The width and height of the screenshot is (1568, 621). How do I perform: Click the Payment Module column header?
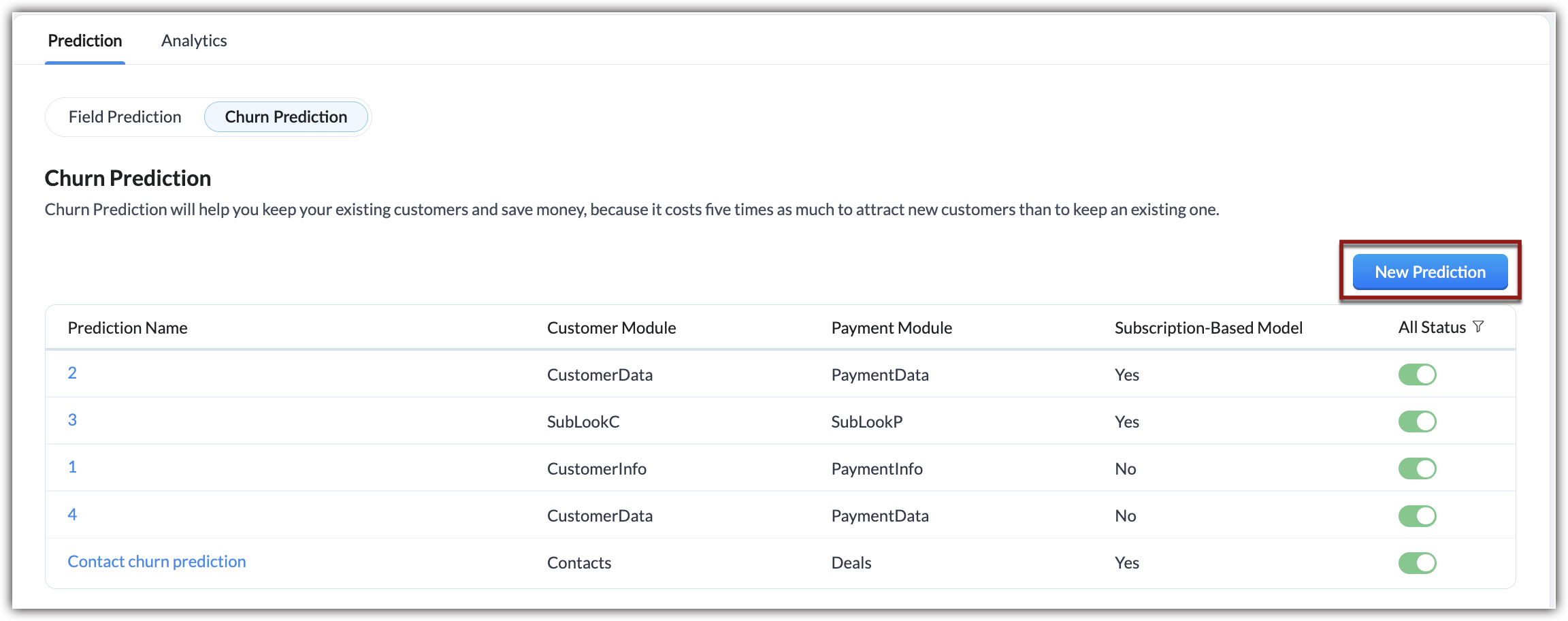click(x=892, y=328)
